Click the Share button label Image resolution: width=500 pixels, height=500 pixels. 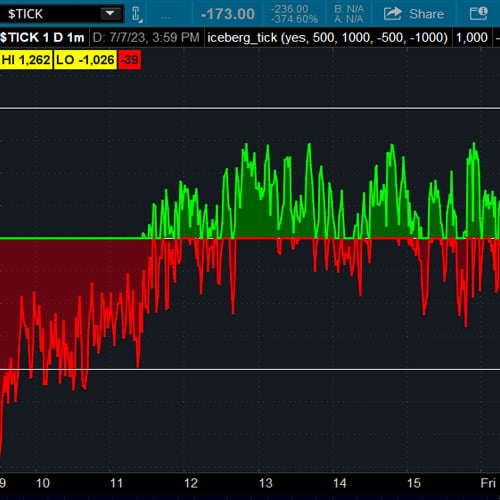[426, 14]
